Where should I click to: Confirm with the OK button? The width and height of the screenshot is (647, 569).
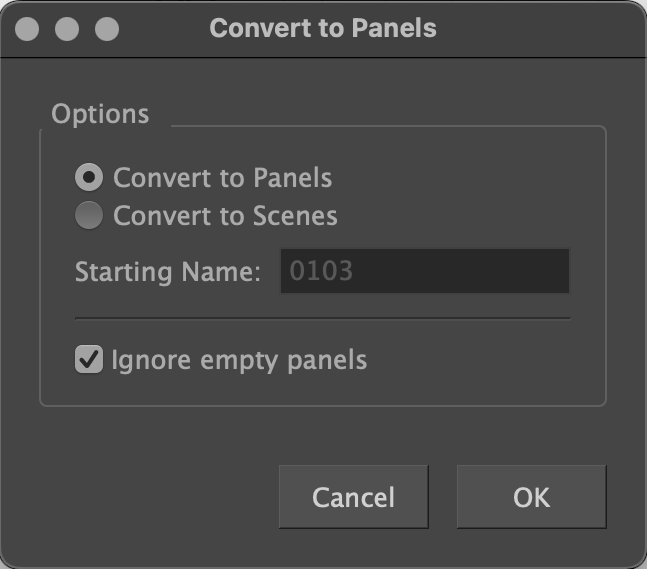531,497
